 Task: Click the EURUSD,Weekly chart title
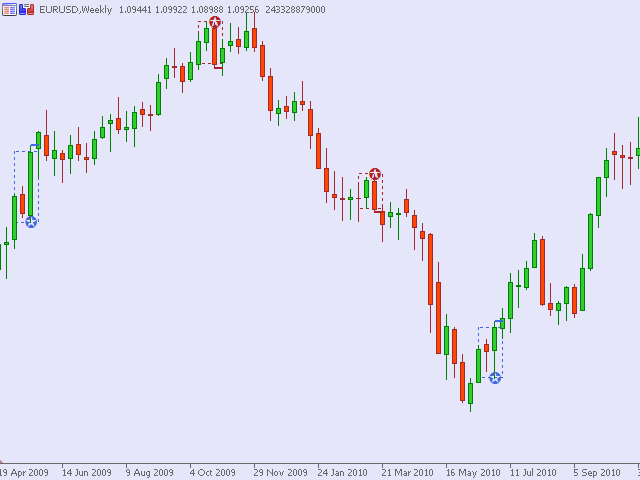76,9
